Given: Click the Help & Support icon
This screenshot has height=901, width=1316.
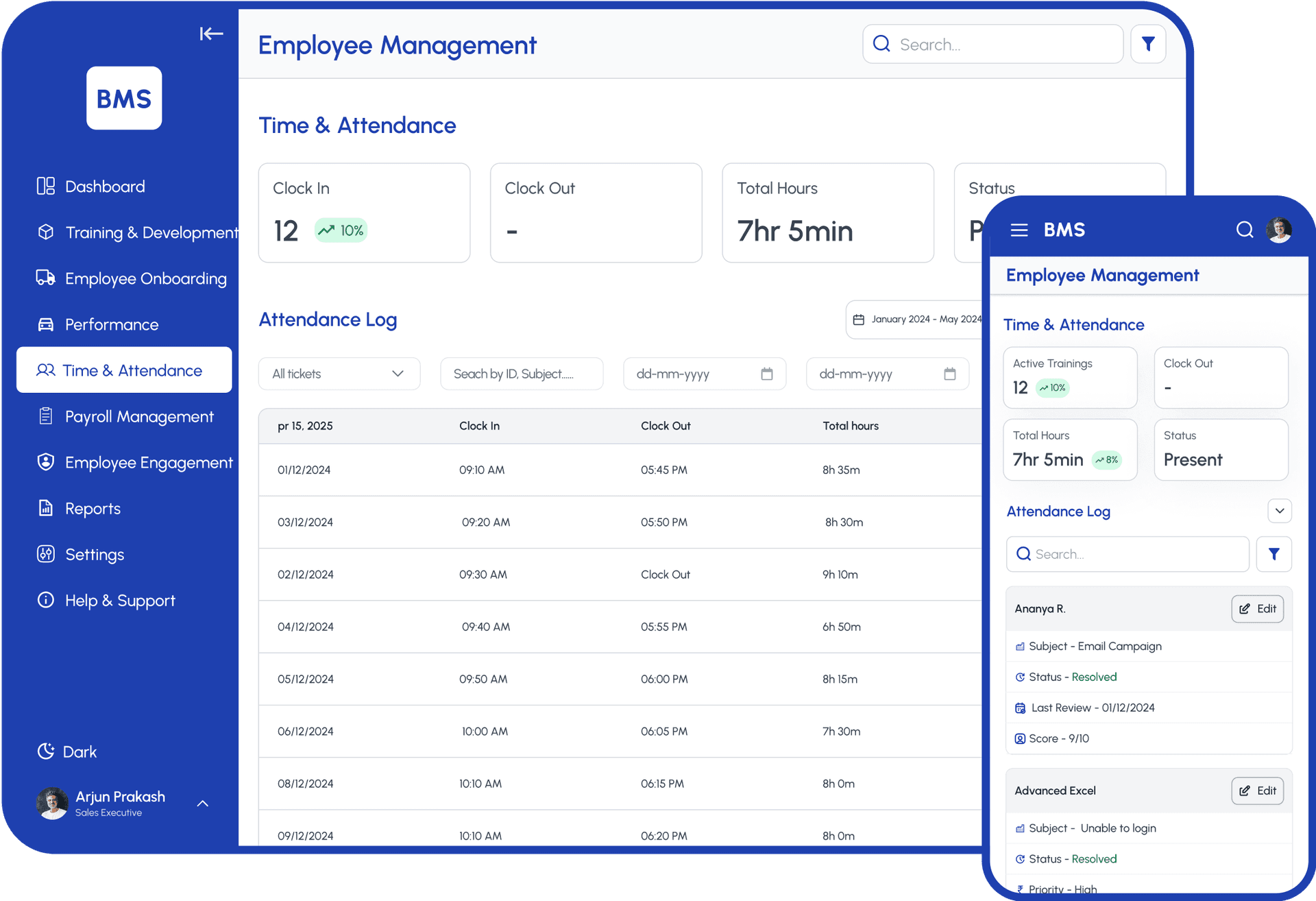Looking at the screenshot, I should [45, 600].
